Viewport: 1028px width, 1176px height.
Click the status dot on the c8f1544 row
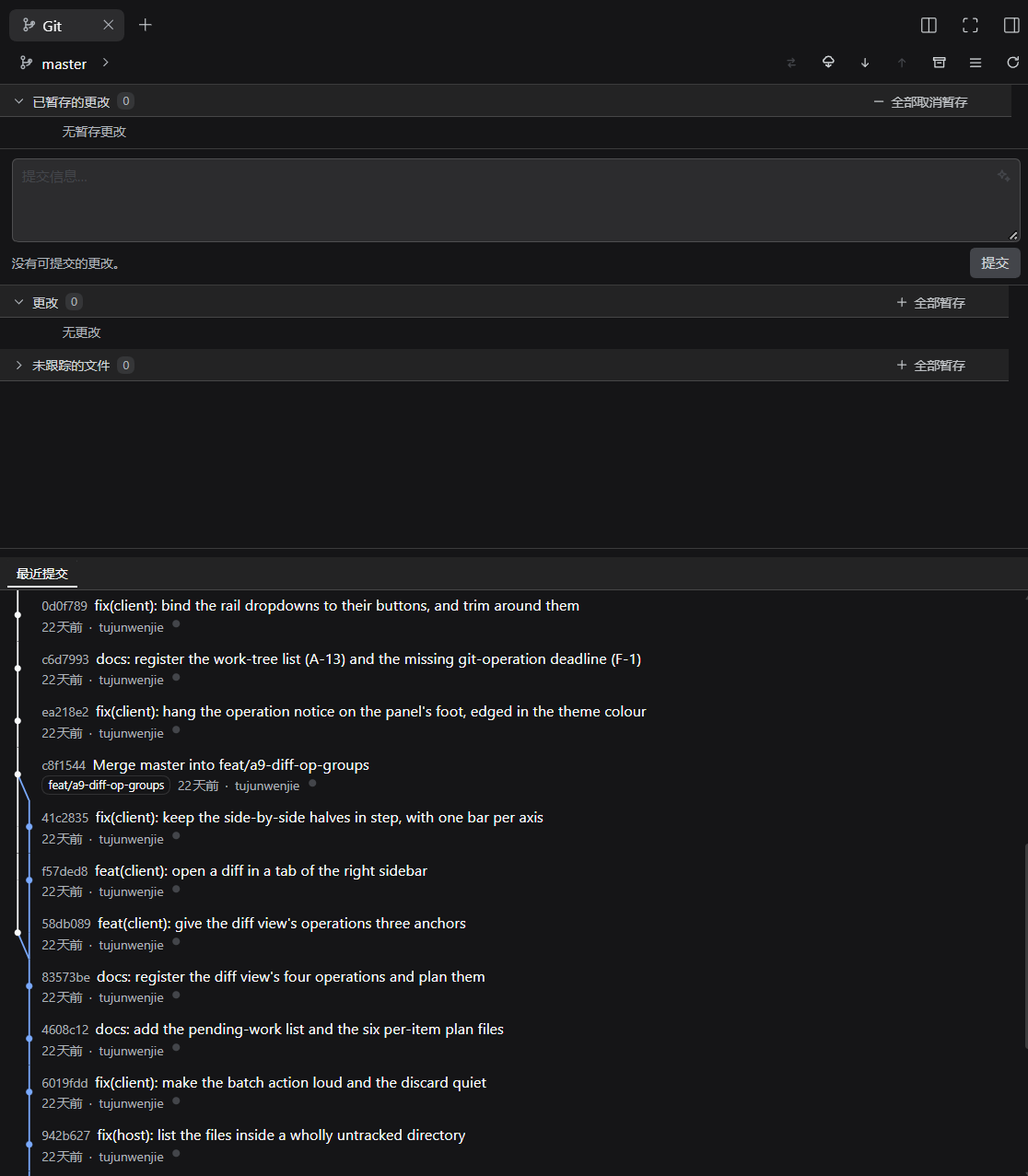pos(312,784)
